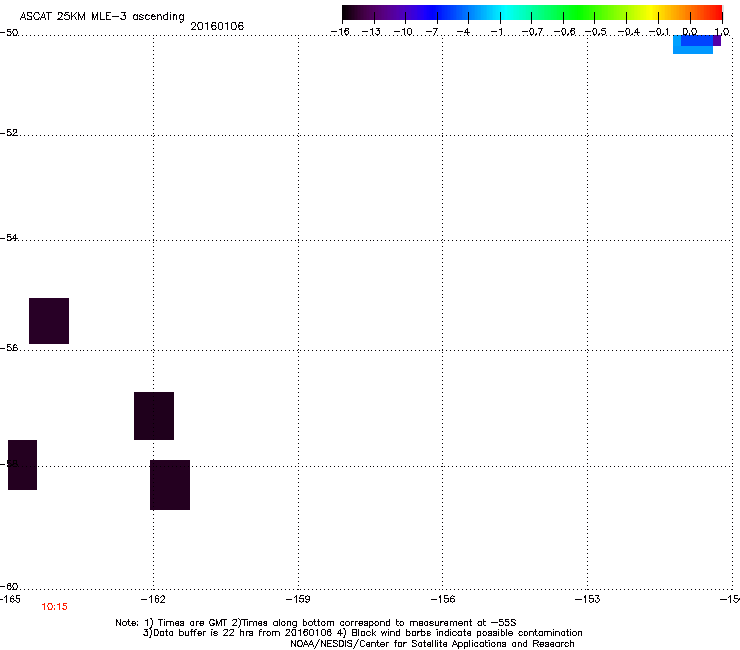The image size is (740, 650).
Task: Click the dark block above -58 line at -162
Action: pyautogui.click(x=154, y=416)
